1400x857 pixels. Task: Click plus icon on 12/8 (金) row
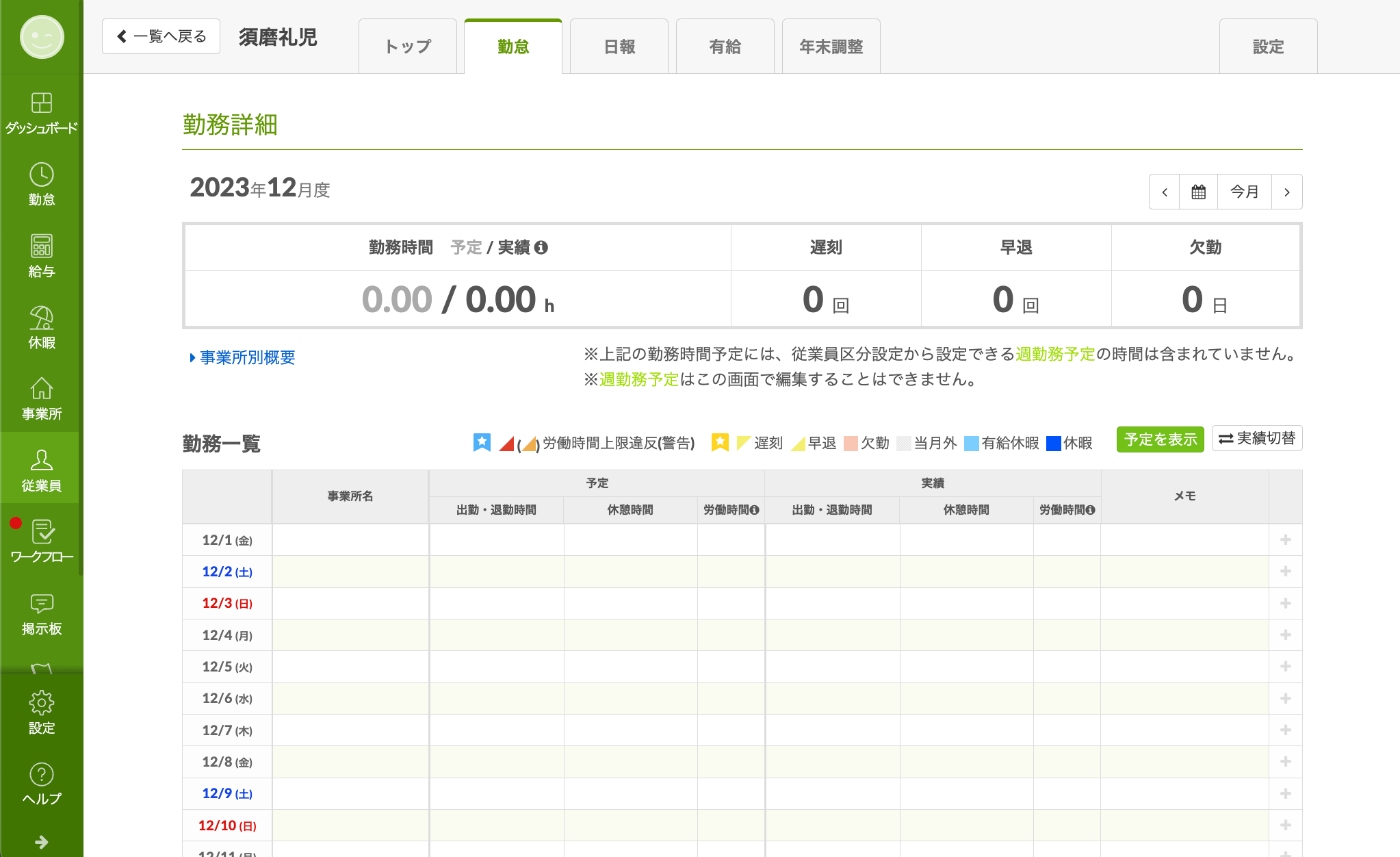pyautogui.click(x=1285, y=762)
